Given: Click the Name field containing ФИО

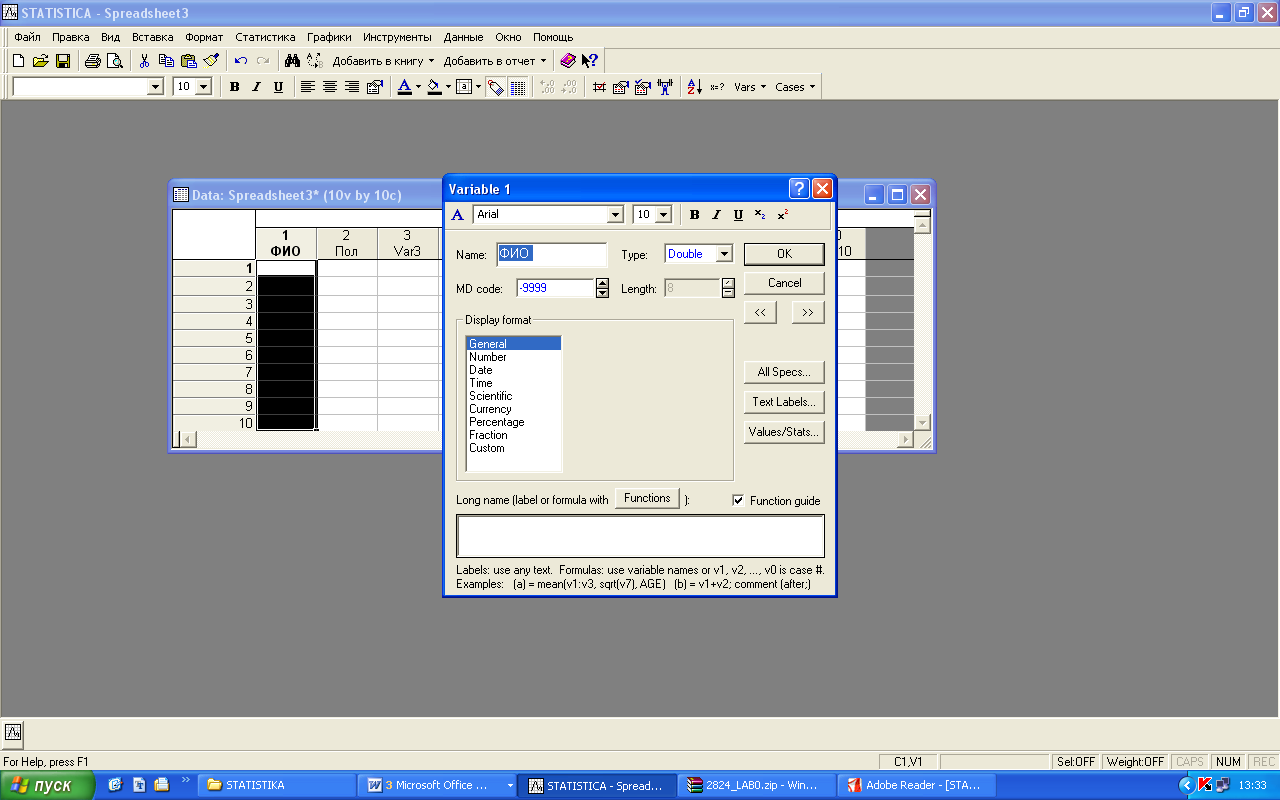Looking at the screenshot, I should [551, 254].
